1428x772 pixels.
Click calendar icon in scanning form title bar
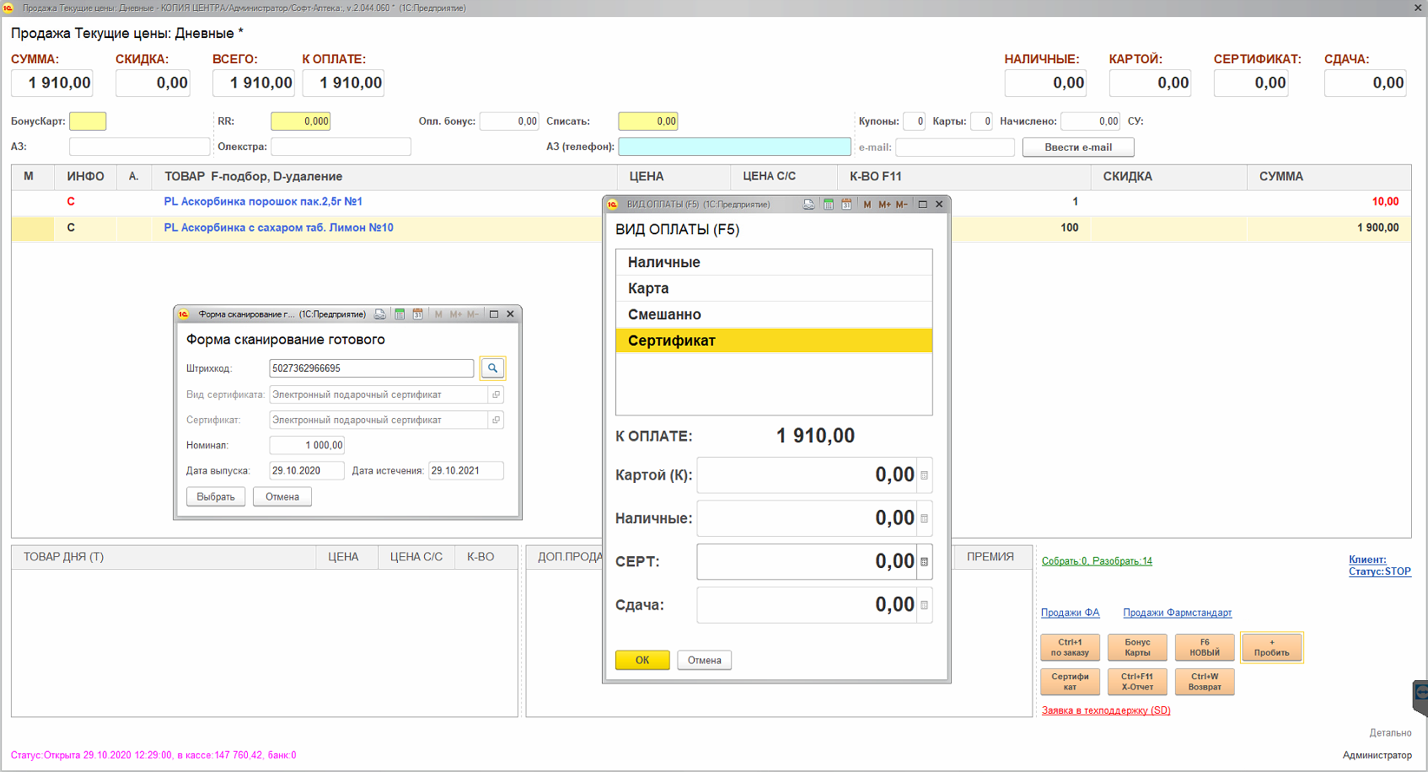pyautogui.click(x=417, y=314)
